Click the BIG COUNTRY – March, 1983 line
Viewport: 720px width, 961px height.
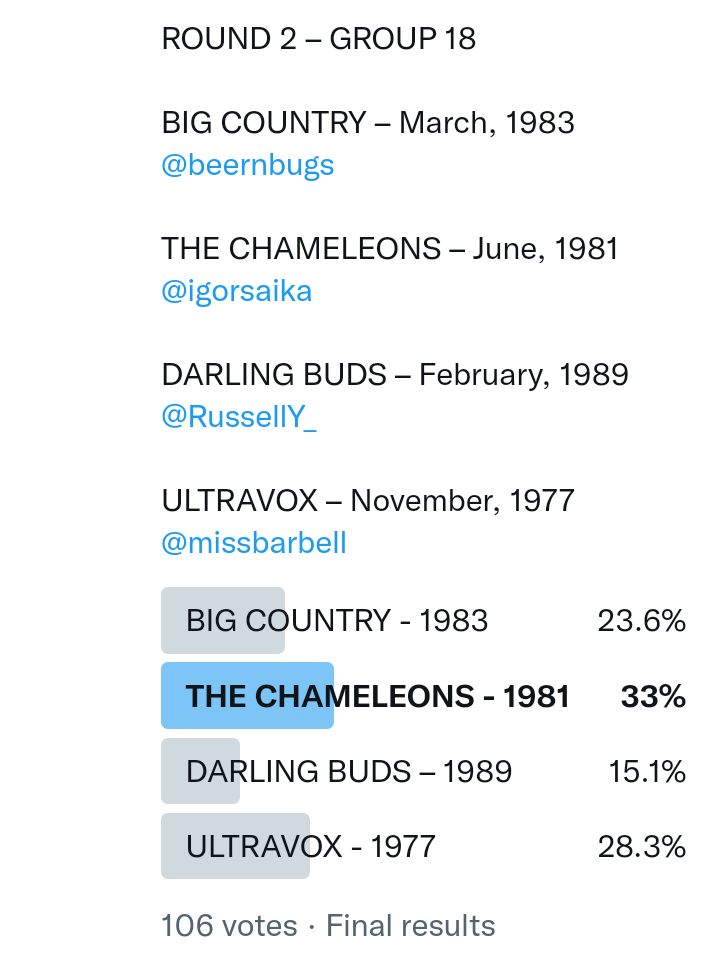coord(368,123)
